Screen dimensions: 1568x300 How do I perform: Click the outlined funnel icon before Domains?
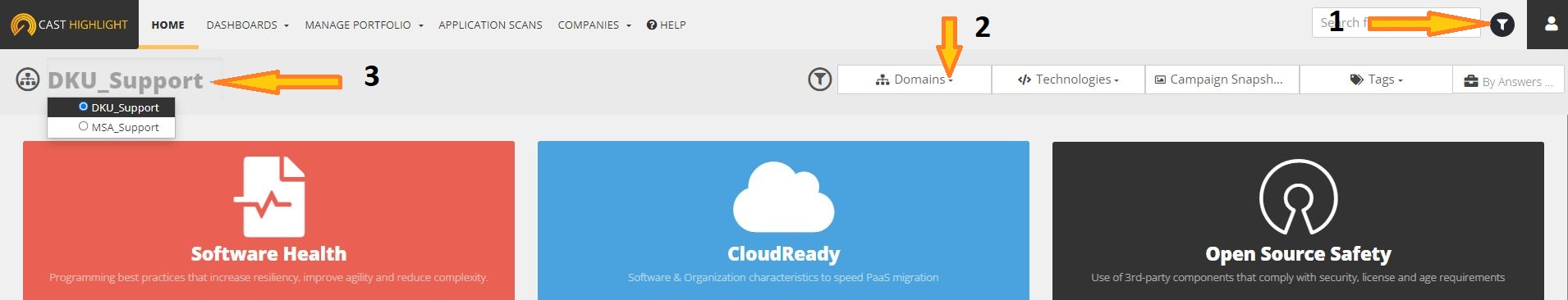pos(819,80)
